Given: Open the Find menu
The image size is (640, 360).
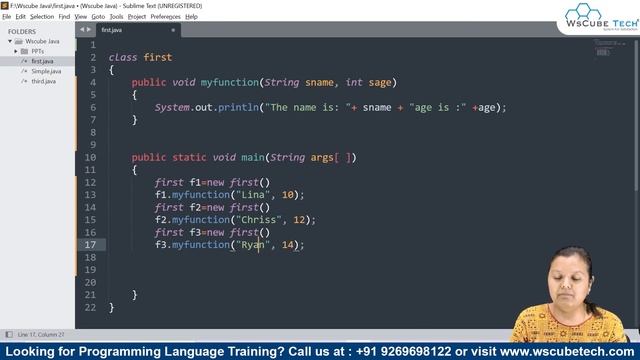Looking at the screenshot, I should pyautogui.click(x=64, y=17).
